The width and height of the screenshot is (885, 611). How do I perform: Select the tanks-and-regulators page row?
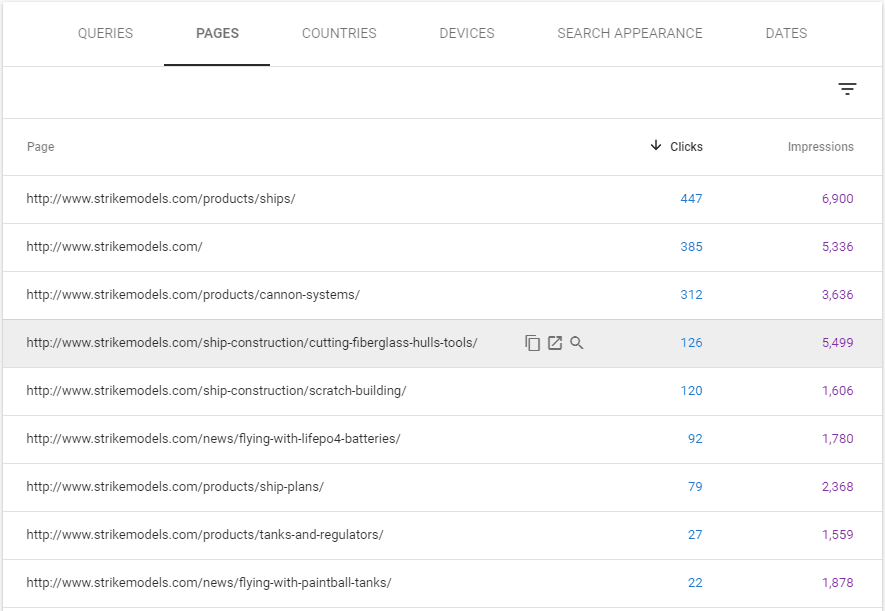(442, 534)
